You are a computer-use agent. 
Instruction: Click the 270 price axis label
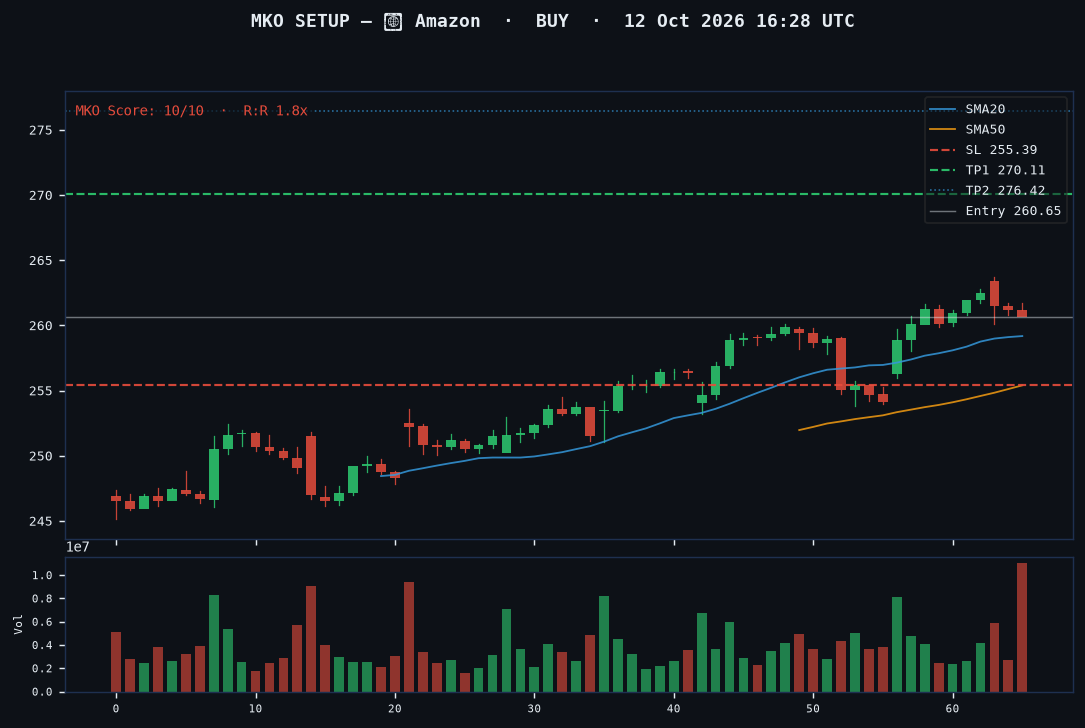pyautogui.click(x=41, y=196)
